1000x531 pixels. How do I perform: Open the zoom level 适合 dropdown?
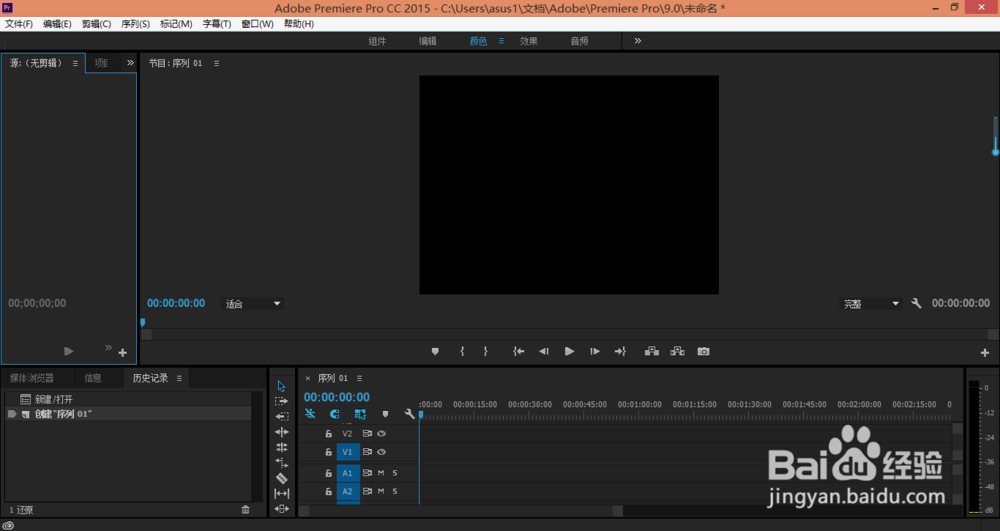pyautogui.click(x=253, y=304)
